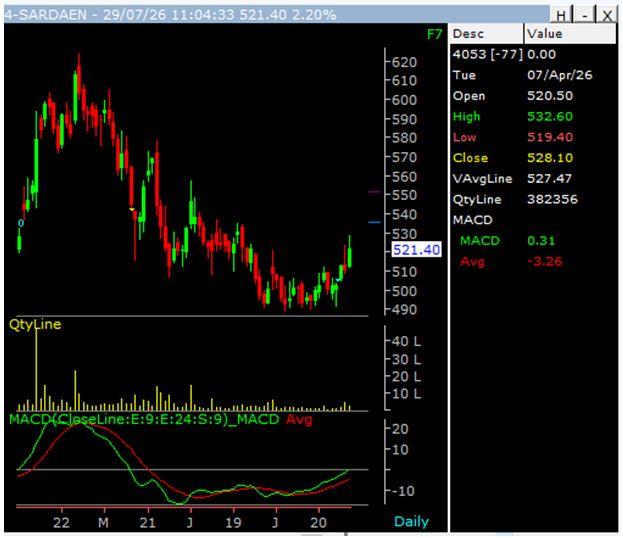The image size is (623, 538).
Task: Click the purple level marker near 550
Action: pyautogui.click(x=374, y=192)
